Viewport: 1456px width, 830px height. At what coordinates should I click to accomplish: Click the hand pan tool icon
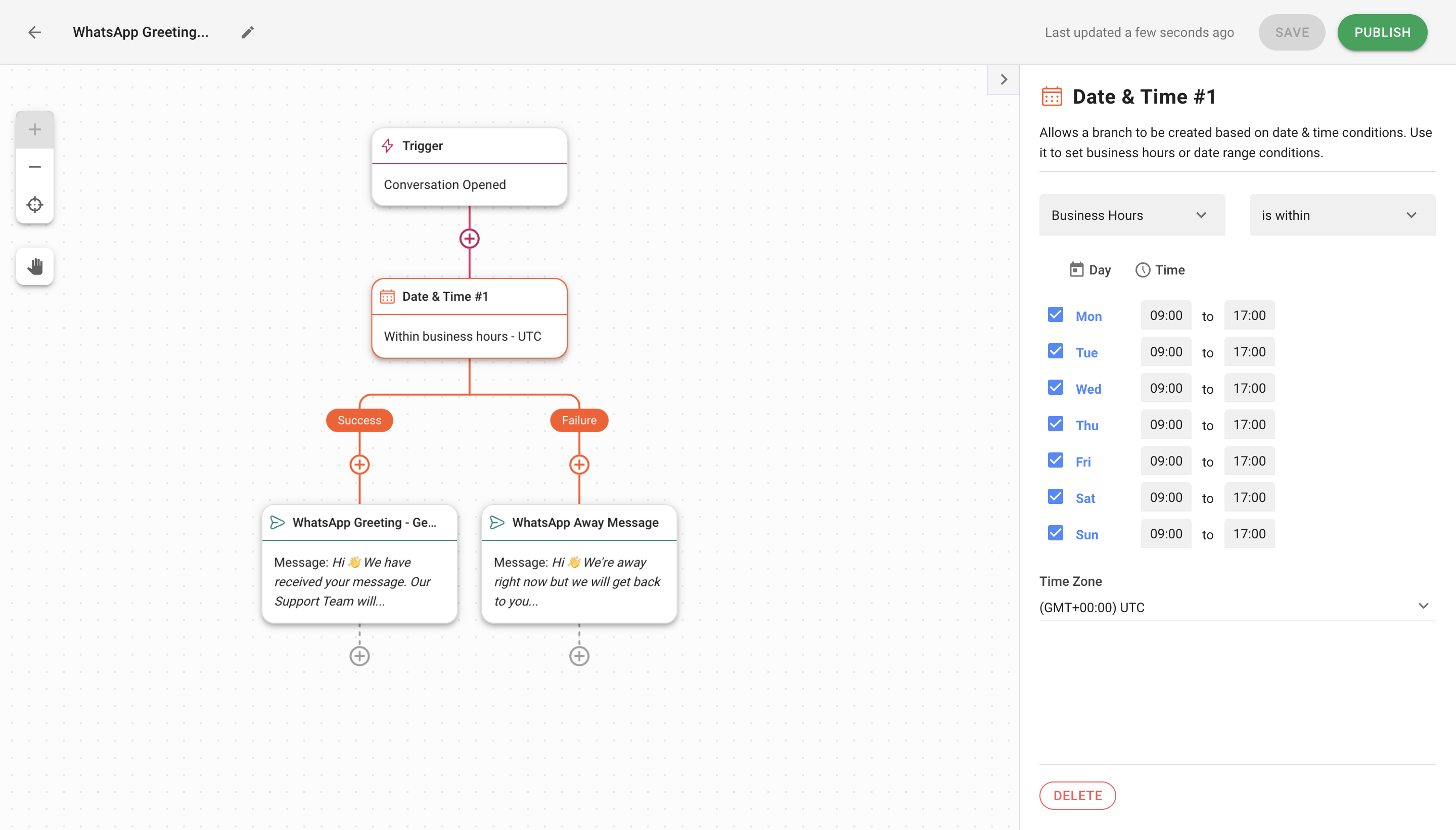coord(36,267)
